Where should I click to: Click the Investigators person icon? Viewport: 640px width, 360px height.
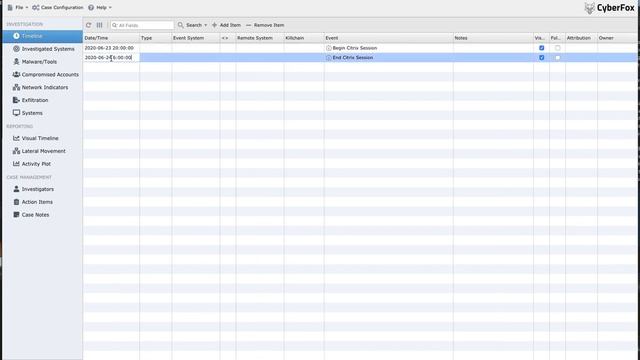tap(16, 189)
